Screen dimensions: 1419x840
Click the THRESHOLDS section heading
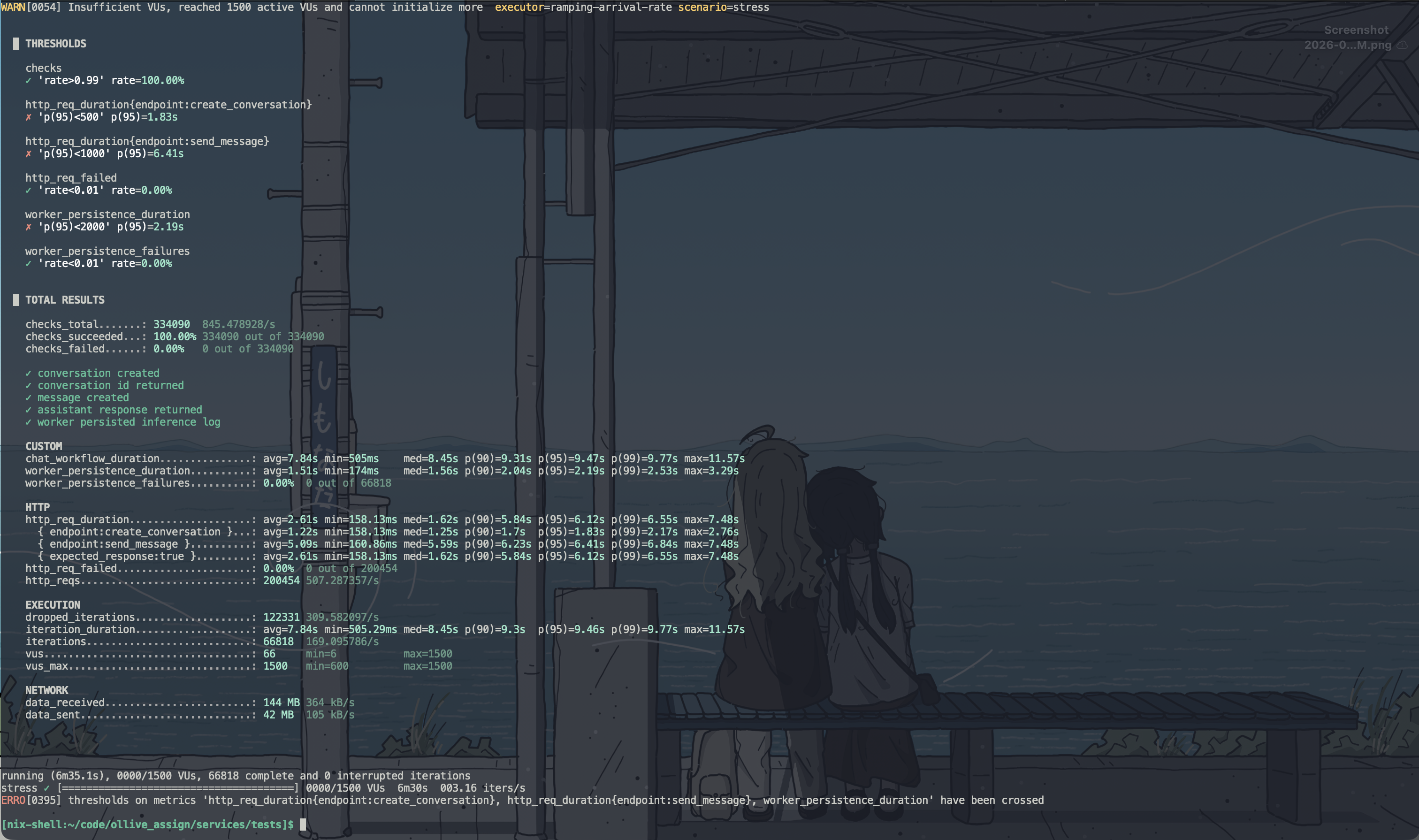tap(55, 44)
